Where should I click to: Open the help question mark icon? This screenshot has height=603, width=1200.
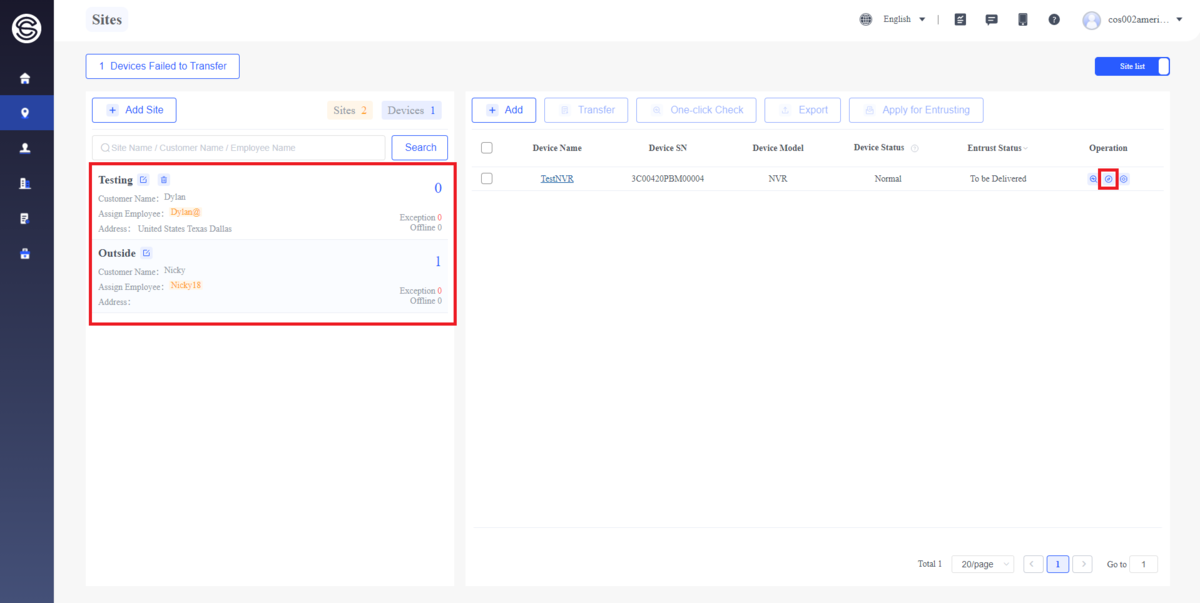(x=1054, y=19)
